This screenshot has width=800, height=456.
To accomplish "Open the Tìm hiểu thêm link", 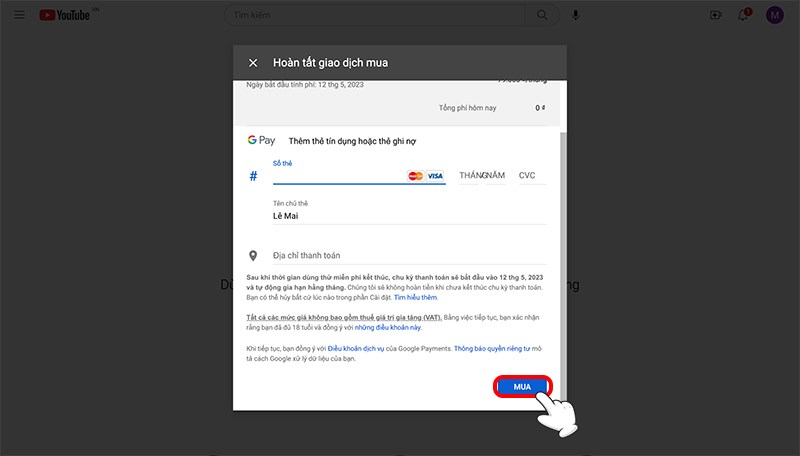I will point(415,297).
